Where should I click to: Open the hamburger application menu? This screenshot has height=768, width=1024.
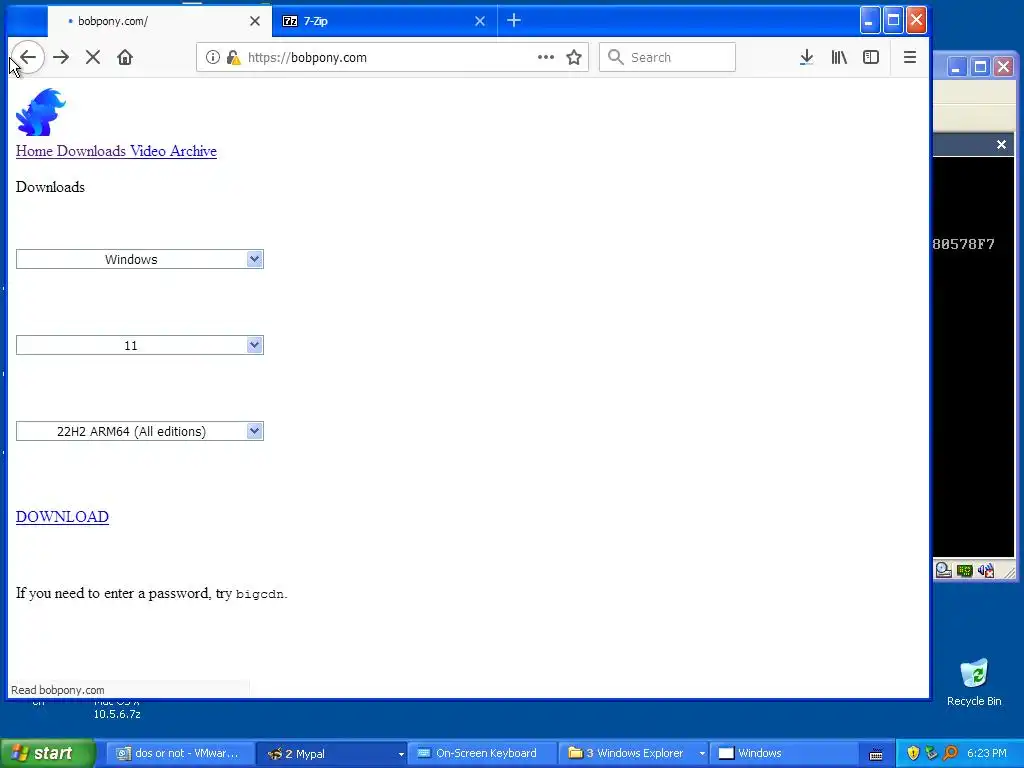click(910, 57)
